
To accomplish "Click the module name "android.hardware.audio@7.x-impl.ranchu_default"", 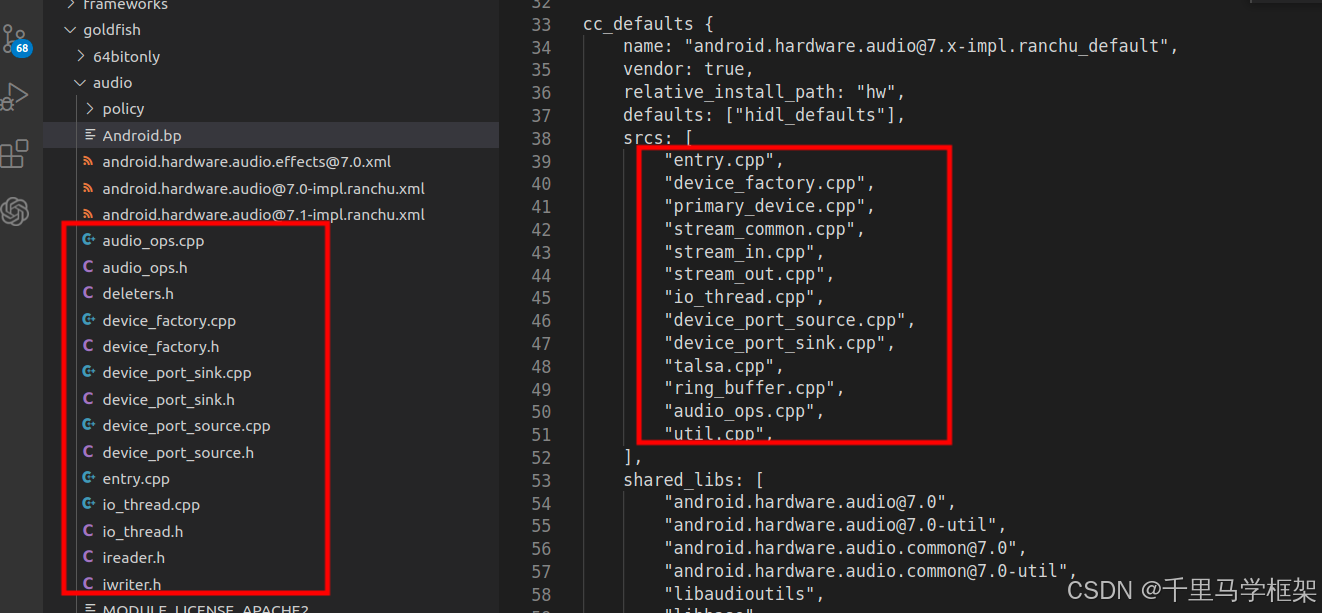I will coord(928,46).
